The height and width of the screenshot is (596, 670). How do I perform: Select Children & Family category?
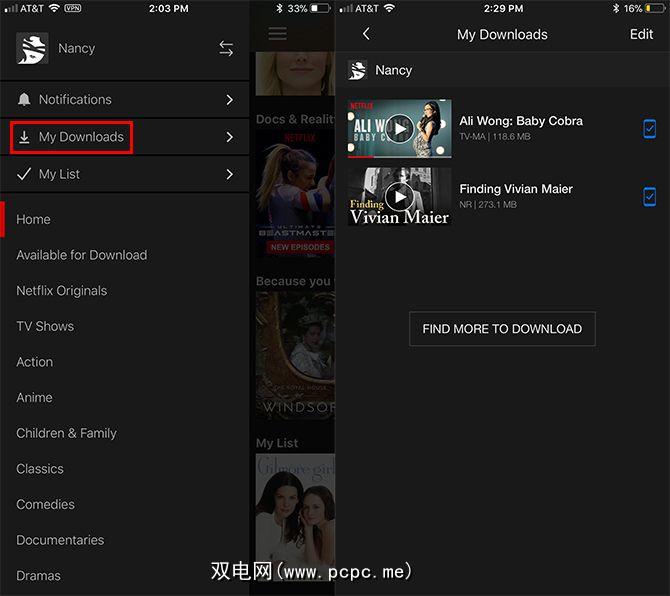click(x=66, y=433)
